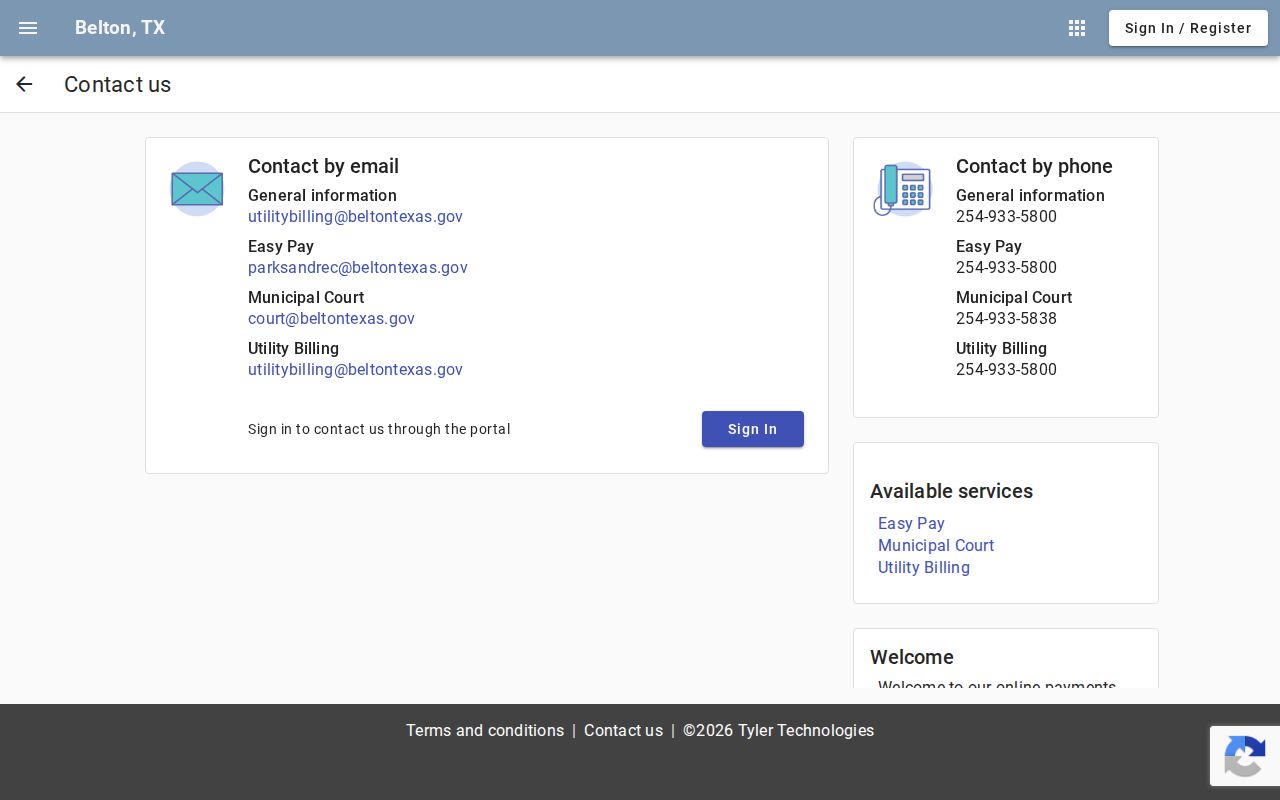Click the Welcome heading
The height and width of the screenshot is (800, 1280).
click(912, 657)
